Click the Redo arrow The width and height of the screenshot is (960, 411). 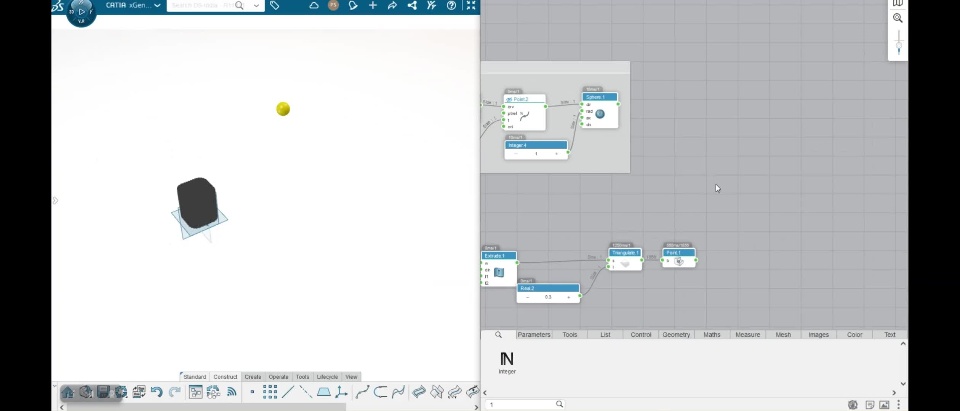click(x=174, y=392)
